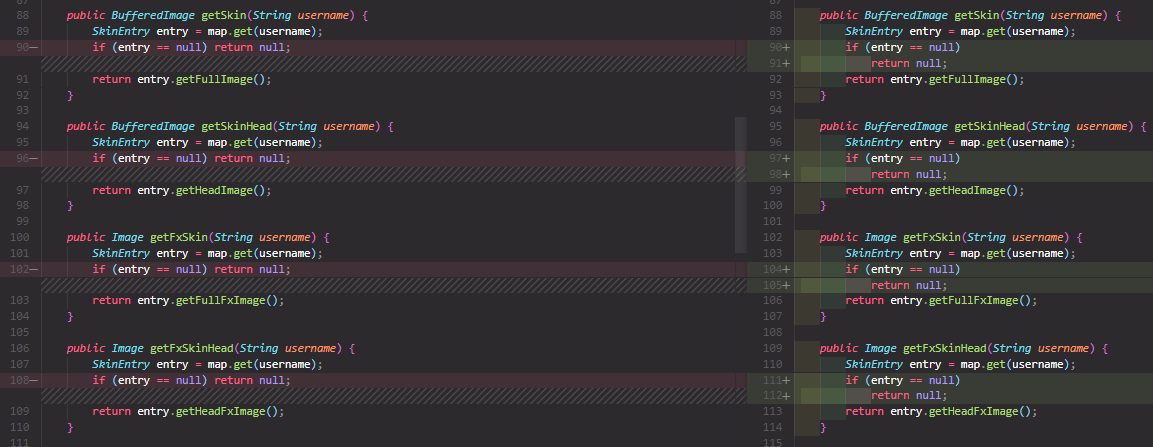Click "BufferedImage" return type on left line 94

point(153,126)
